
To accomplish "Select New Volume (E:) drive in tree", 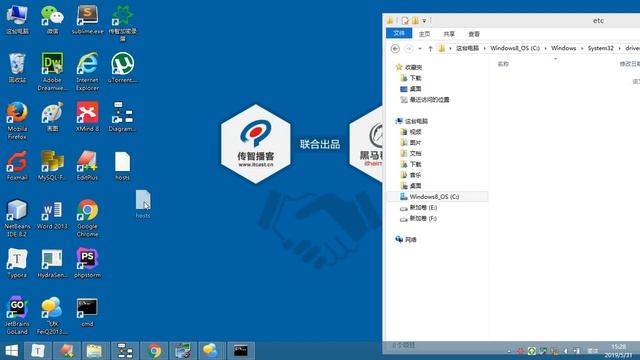I will (x=418, y=207).
